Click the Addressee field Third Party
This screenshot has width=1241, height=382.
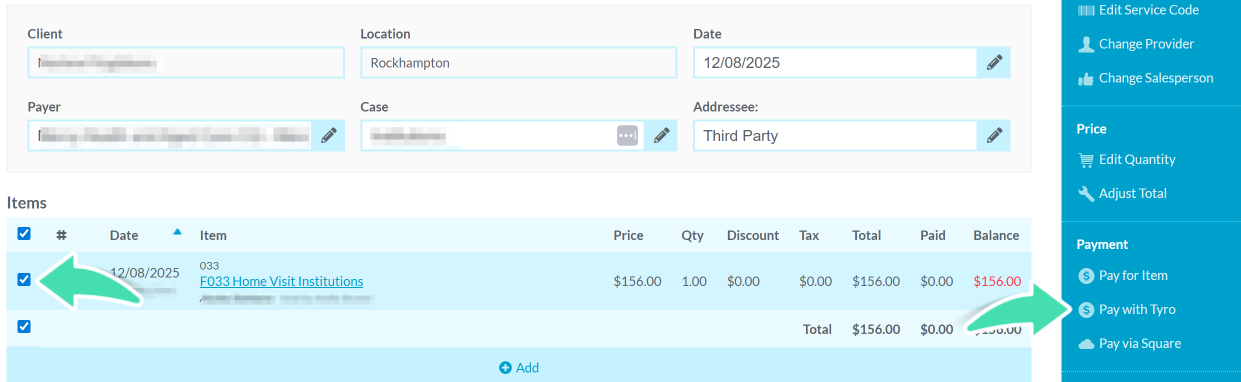tap(835, 135)
